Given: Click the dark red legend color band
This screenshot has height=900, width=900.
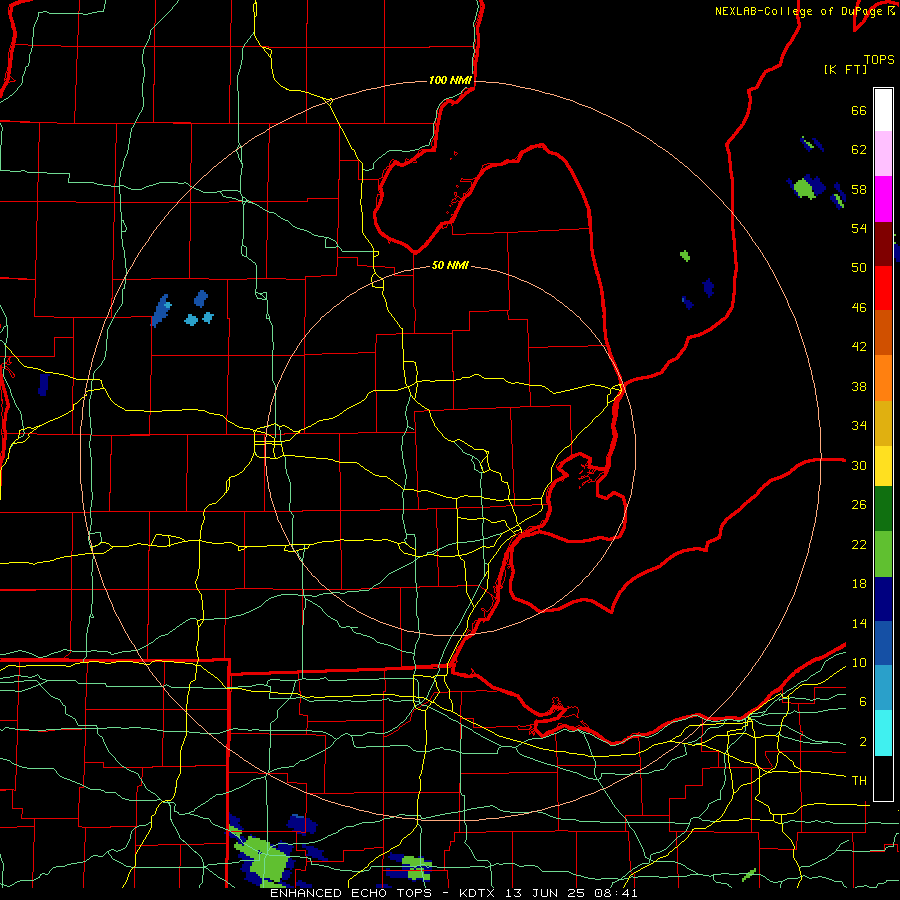Looking at the screenshot, I should click(883, 243).
